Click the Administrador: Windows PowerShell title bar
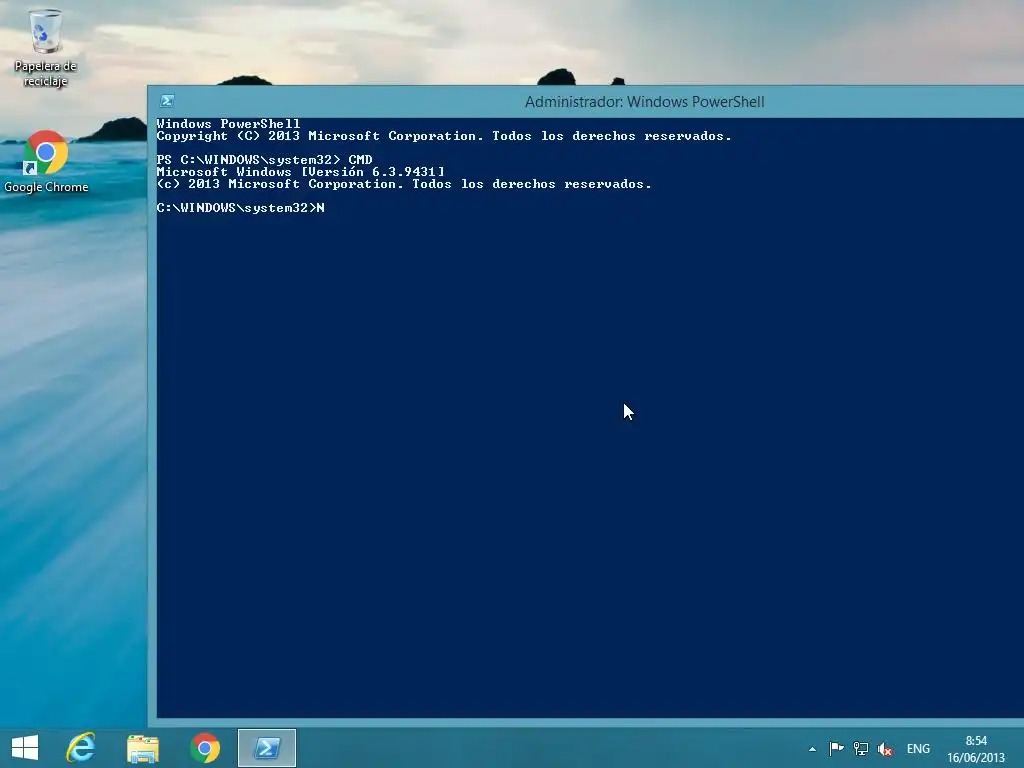Screen dimensions: 1024x768 (644, 102)
